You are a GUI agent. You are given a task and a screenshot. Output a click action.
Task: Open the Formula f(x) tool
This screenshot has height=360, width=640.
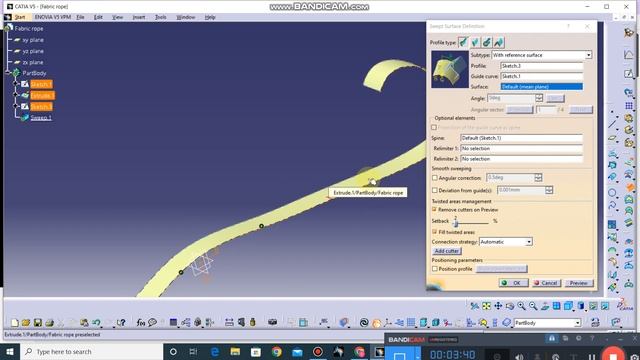pos(141,322)
